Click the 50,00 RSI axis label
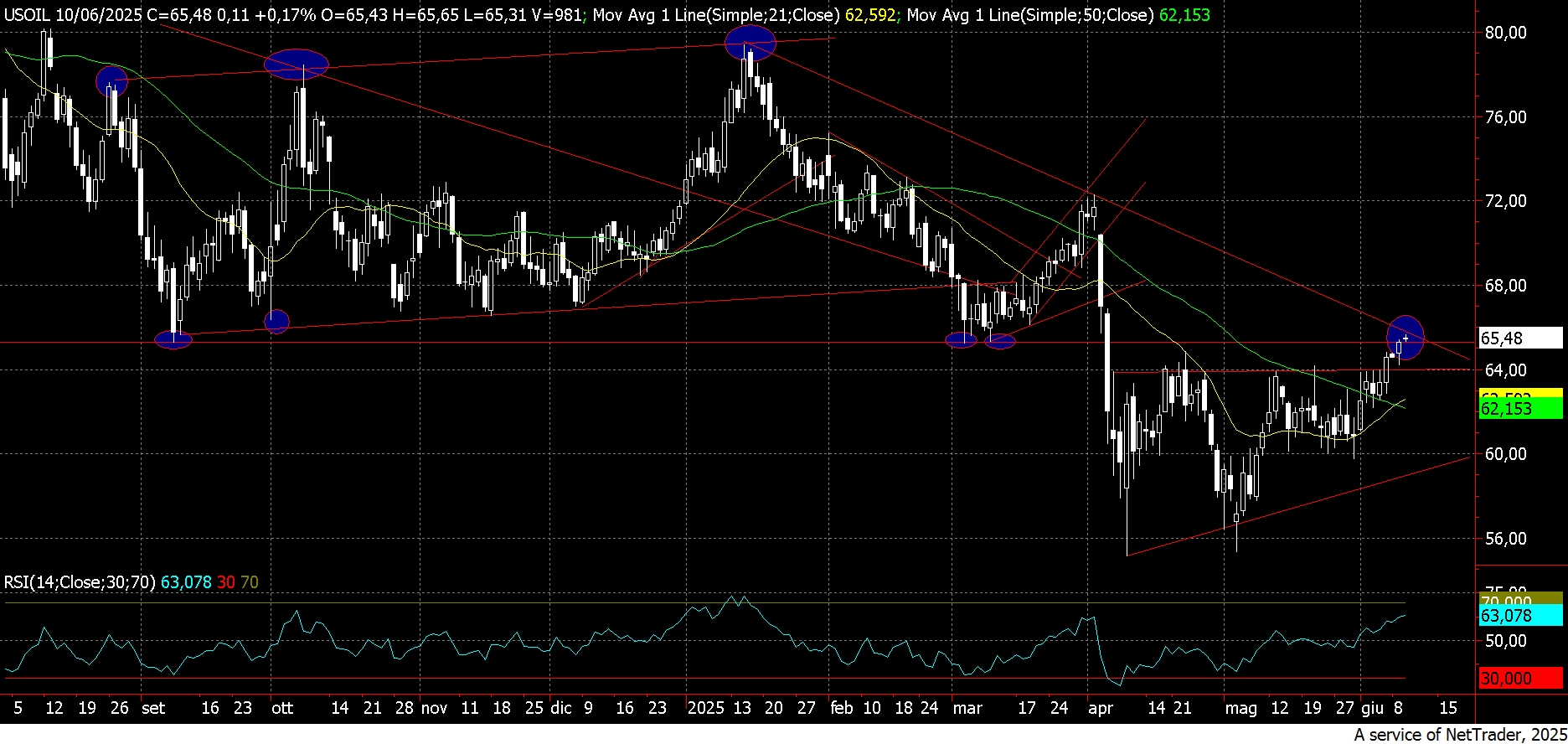The height and width of the screenshot is (744, 1568). (1505, 641)
